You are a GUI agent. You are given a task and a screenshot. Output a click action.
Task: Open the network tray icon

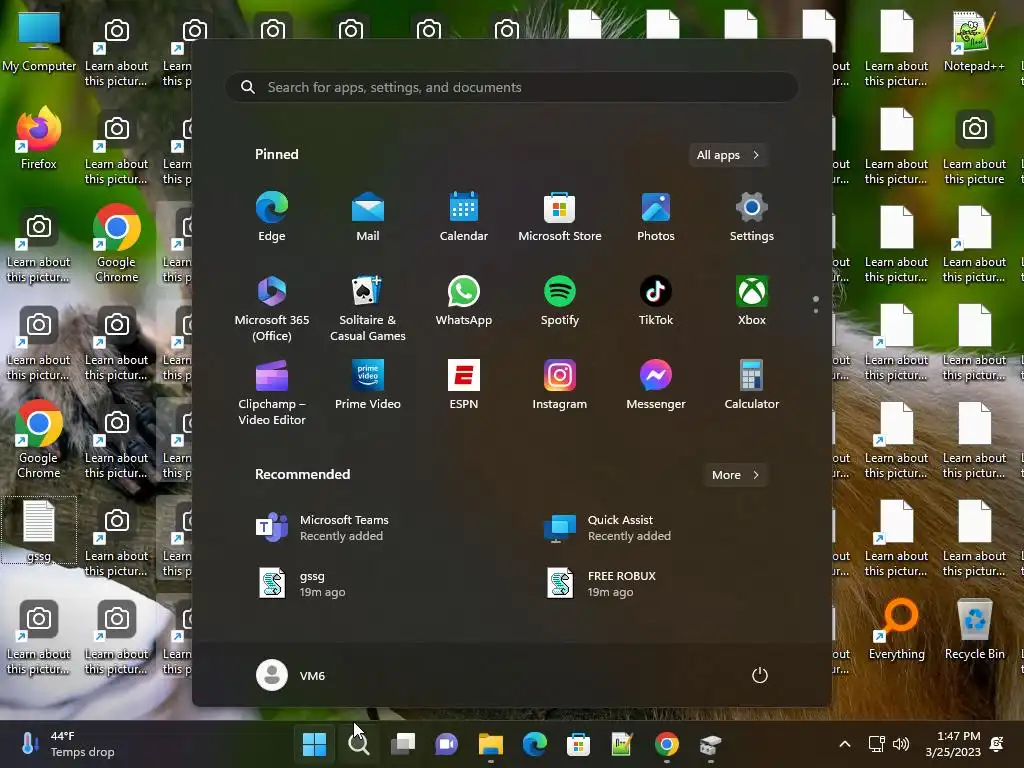[x=876, y=744]
